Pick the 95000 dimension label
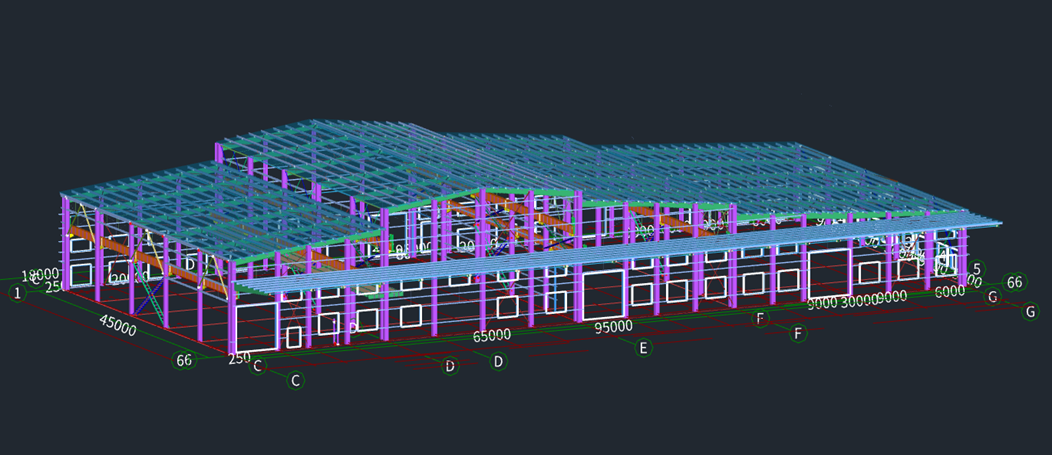 613,326
